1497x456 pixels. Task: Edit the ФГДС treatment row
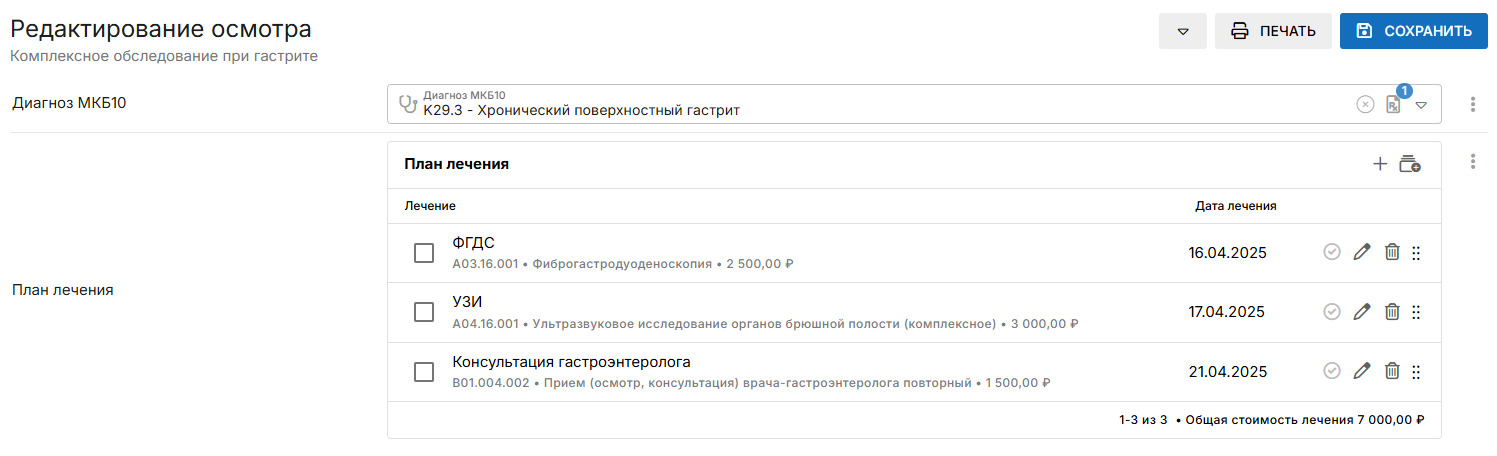[1361, 253]
